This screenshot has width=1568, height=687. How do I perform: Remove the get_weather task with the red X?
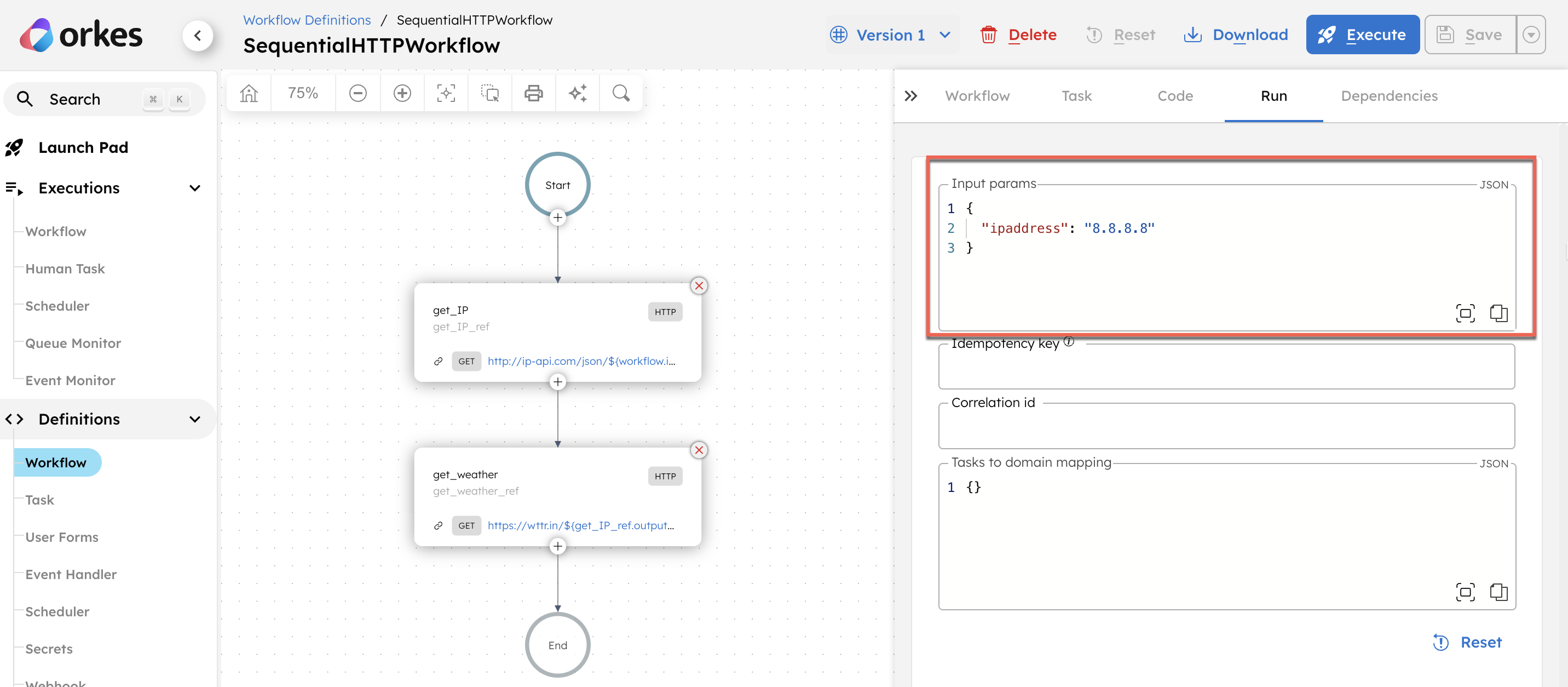[x=699, y=450]
